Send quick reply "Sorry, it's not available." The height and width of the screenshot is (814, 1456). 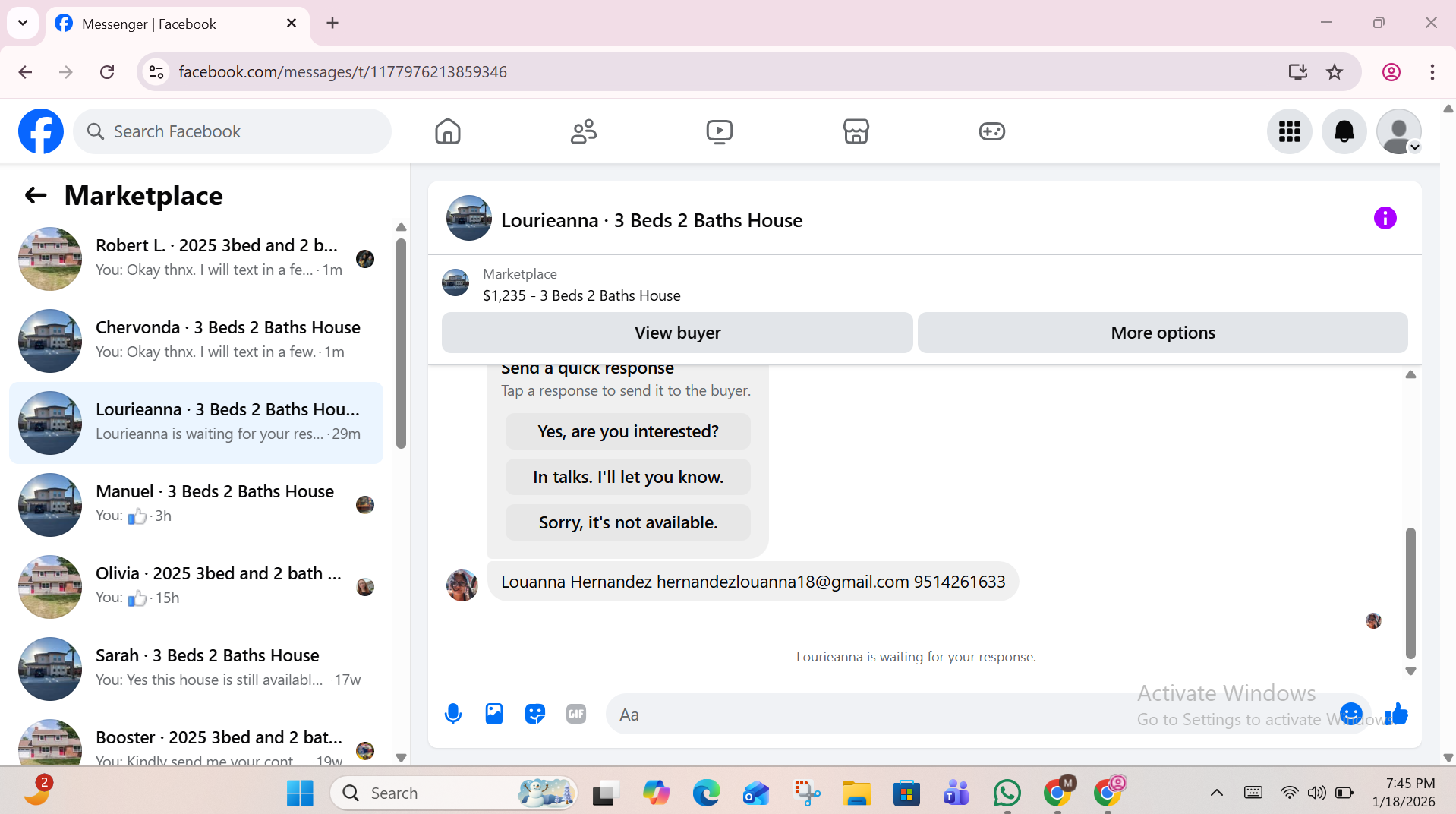click(628, 522)
